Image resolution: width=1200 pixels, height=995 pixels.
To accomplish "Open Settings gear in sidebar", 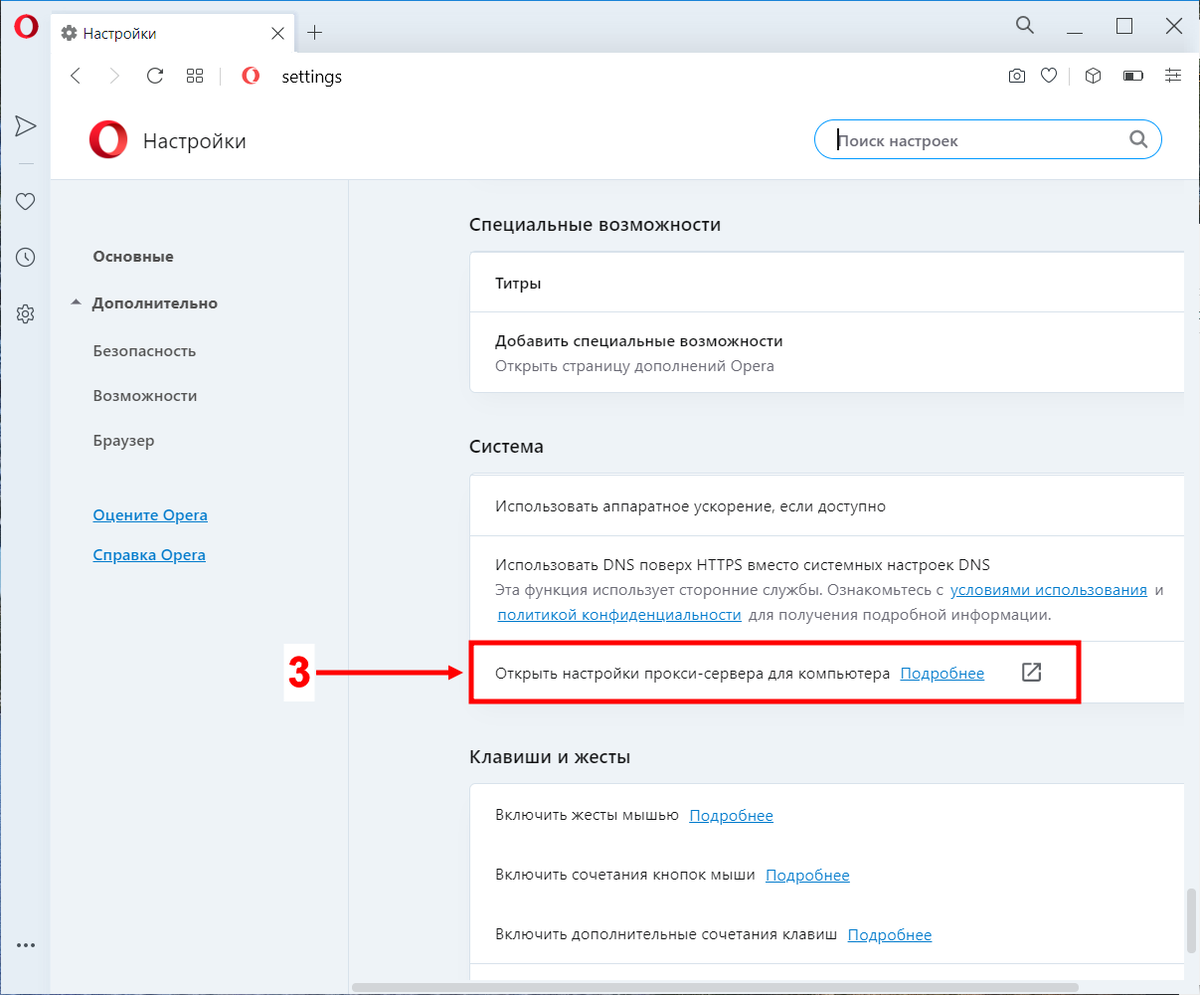I will click(25, 314).
